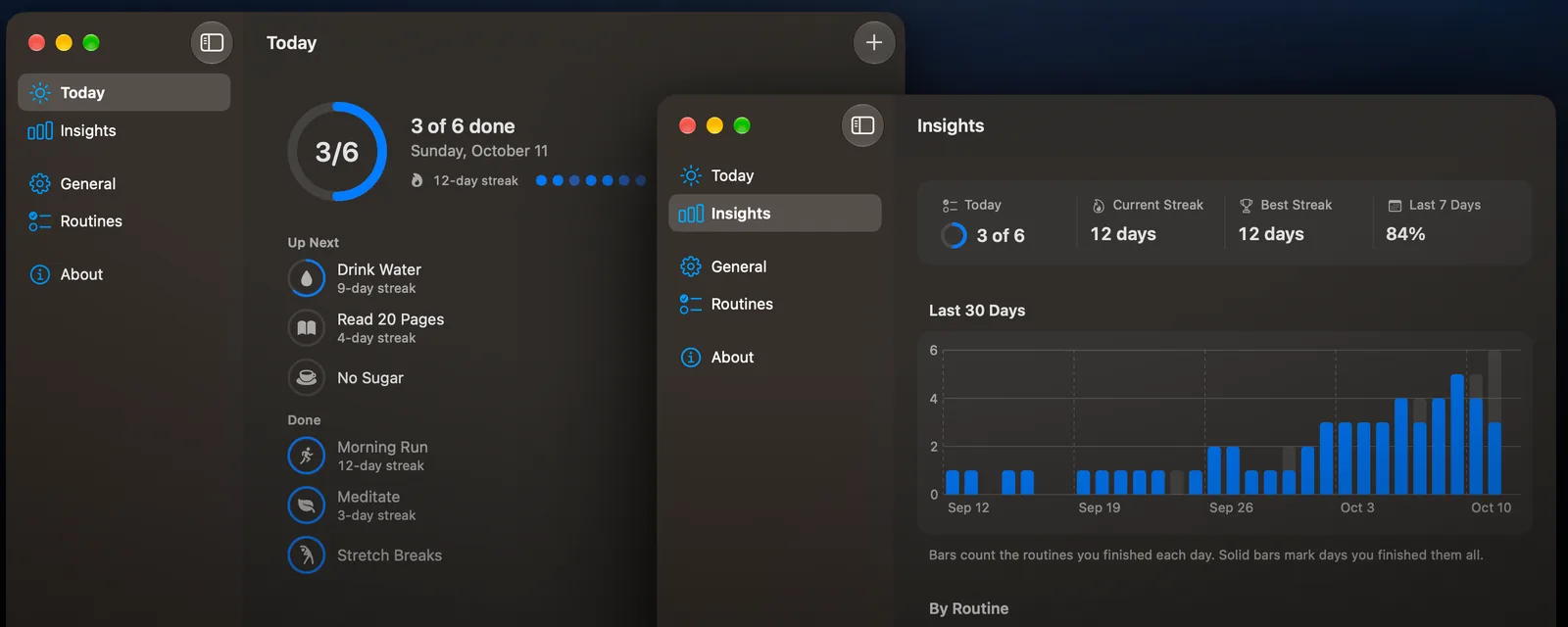Click the Stretch Breaks routine name
Screen dimensions: 1568x627
coord(389,555)
